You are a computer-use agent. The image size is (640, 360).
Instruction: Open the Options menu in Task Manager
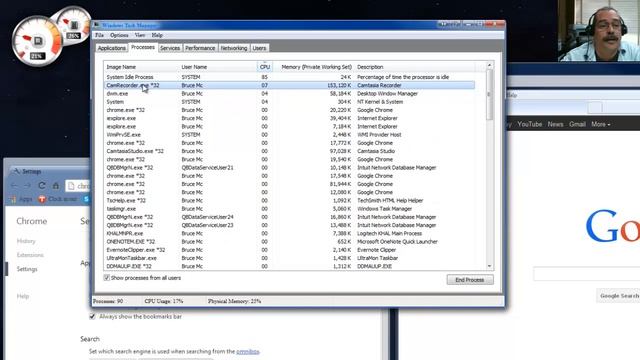119,35
